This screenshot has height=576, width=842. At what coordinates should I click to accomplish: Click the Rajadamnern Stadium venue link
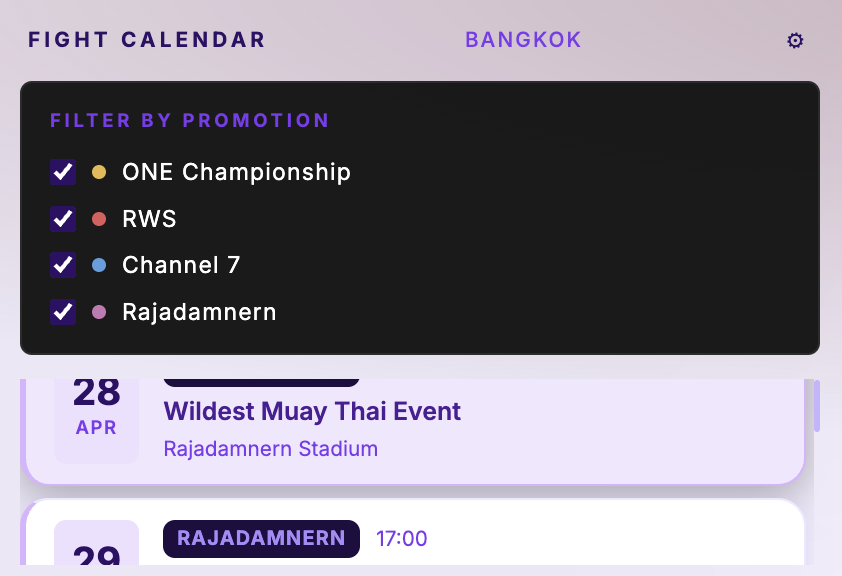coord(270,449)
